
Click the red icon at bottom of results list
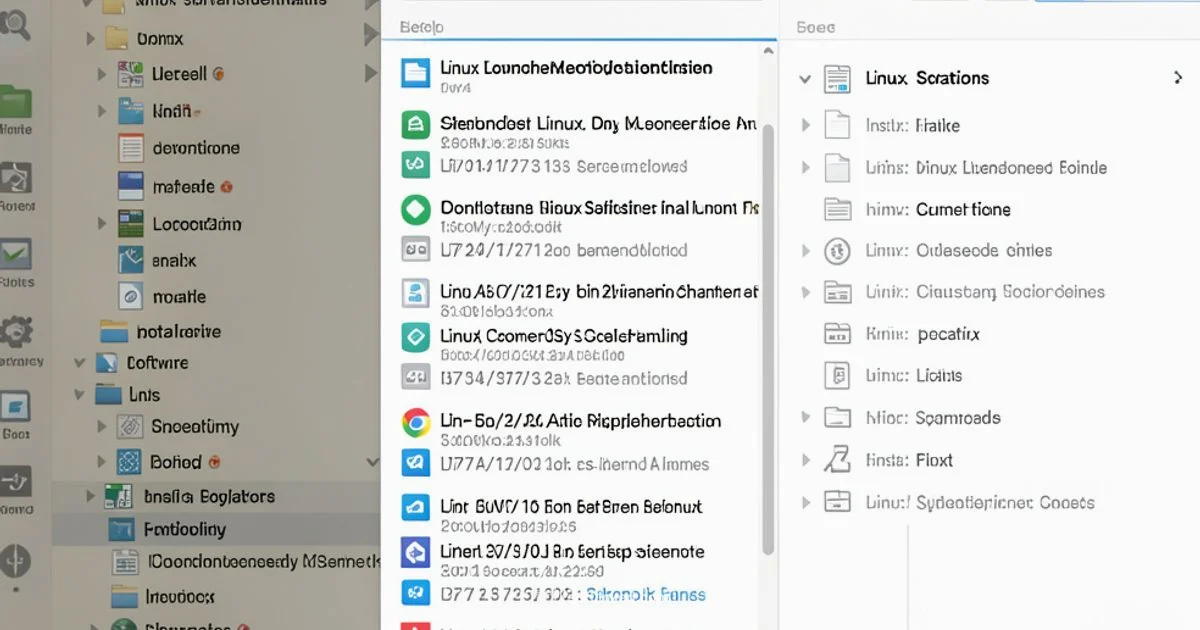coord(416,626)
